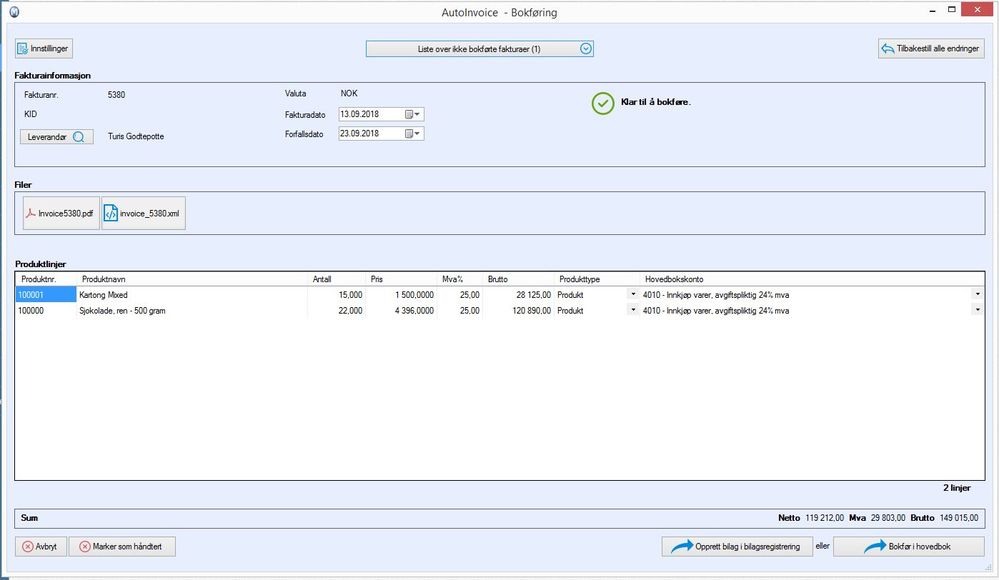Open Leverandør supplier search

(57, 137)
